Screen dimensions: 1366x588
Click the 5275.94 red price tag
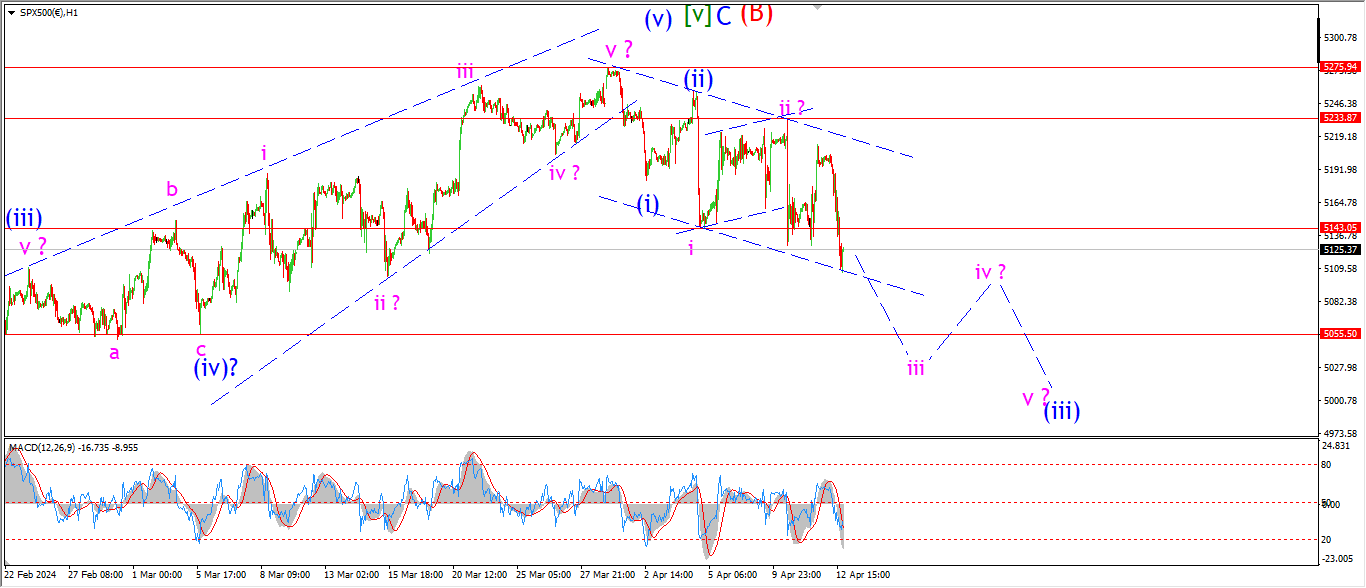[1340, 67]
